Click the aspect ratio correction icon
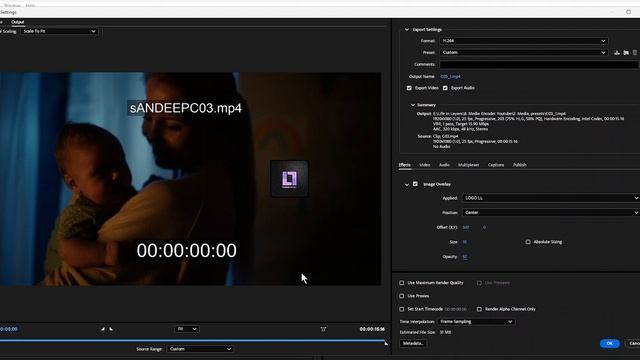The image size is (640, 360). click(323, 329)
